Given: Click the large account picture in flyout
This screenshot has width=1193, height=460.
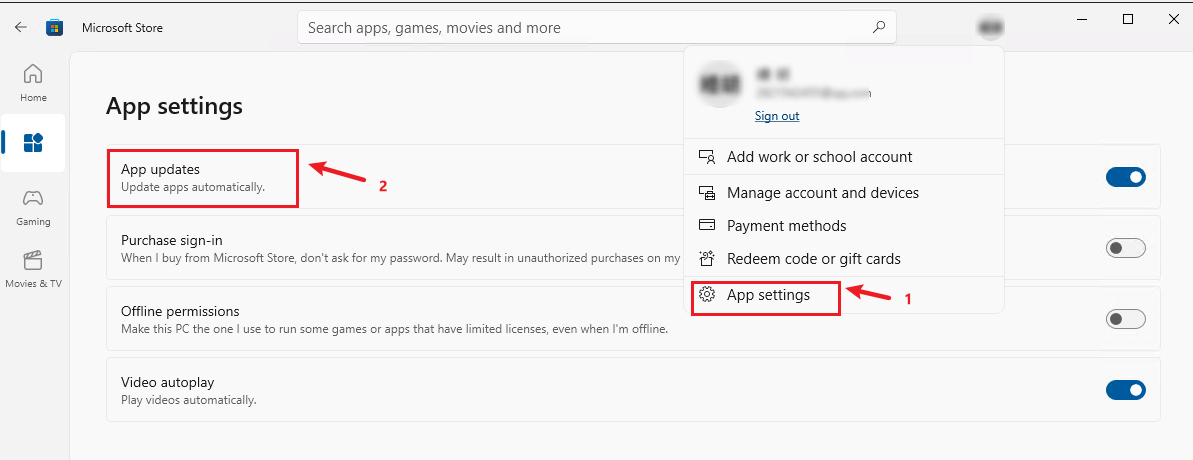Looking at the screenshot, I should [721, 84].
